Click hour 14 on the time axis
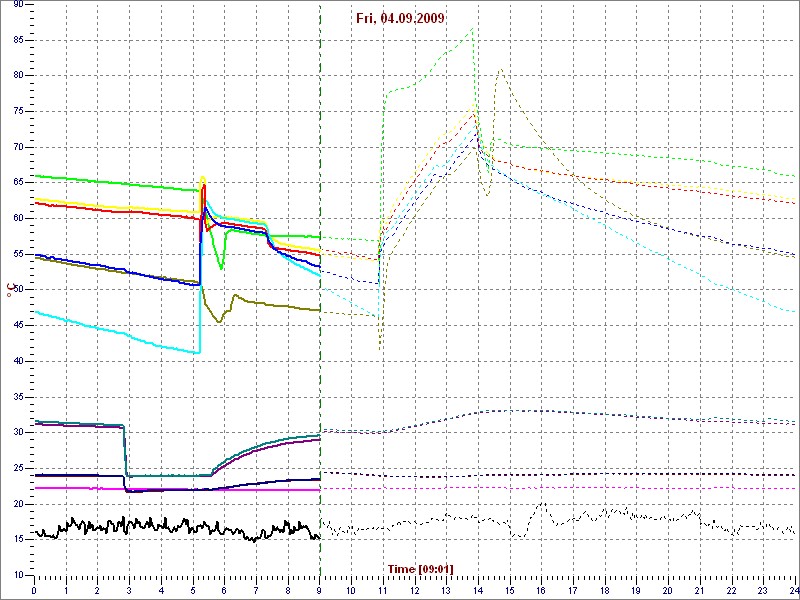 click(x=479, y=589)
